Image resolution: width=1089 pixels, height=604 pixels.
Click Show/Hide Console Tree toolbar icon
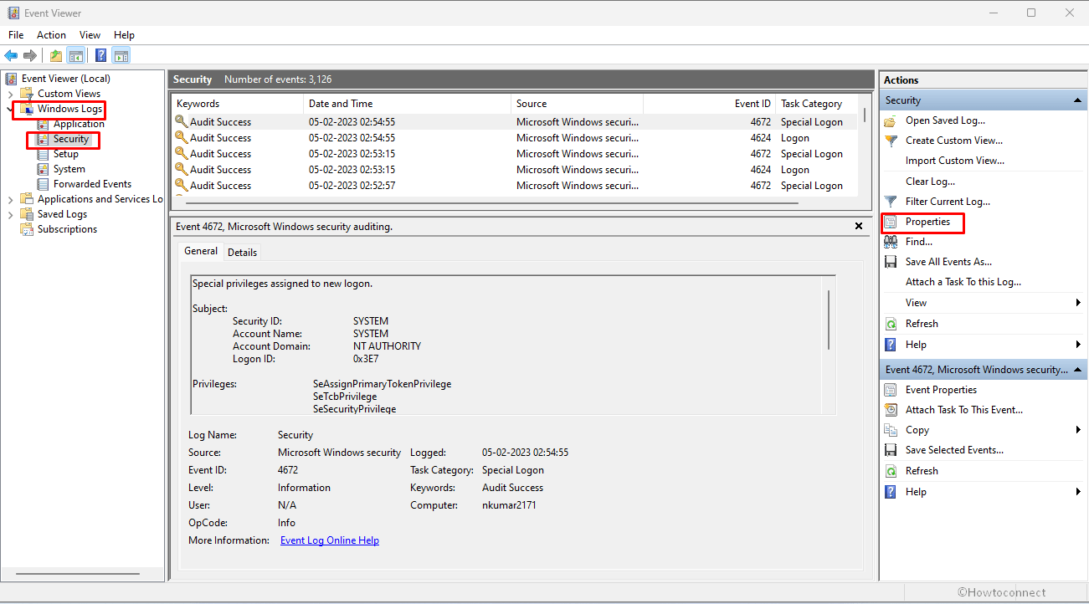76,56
